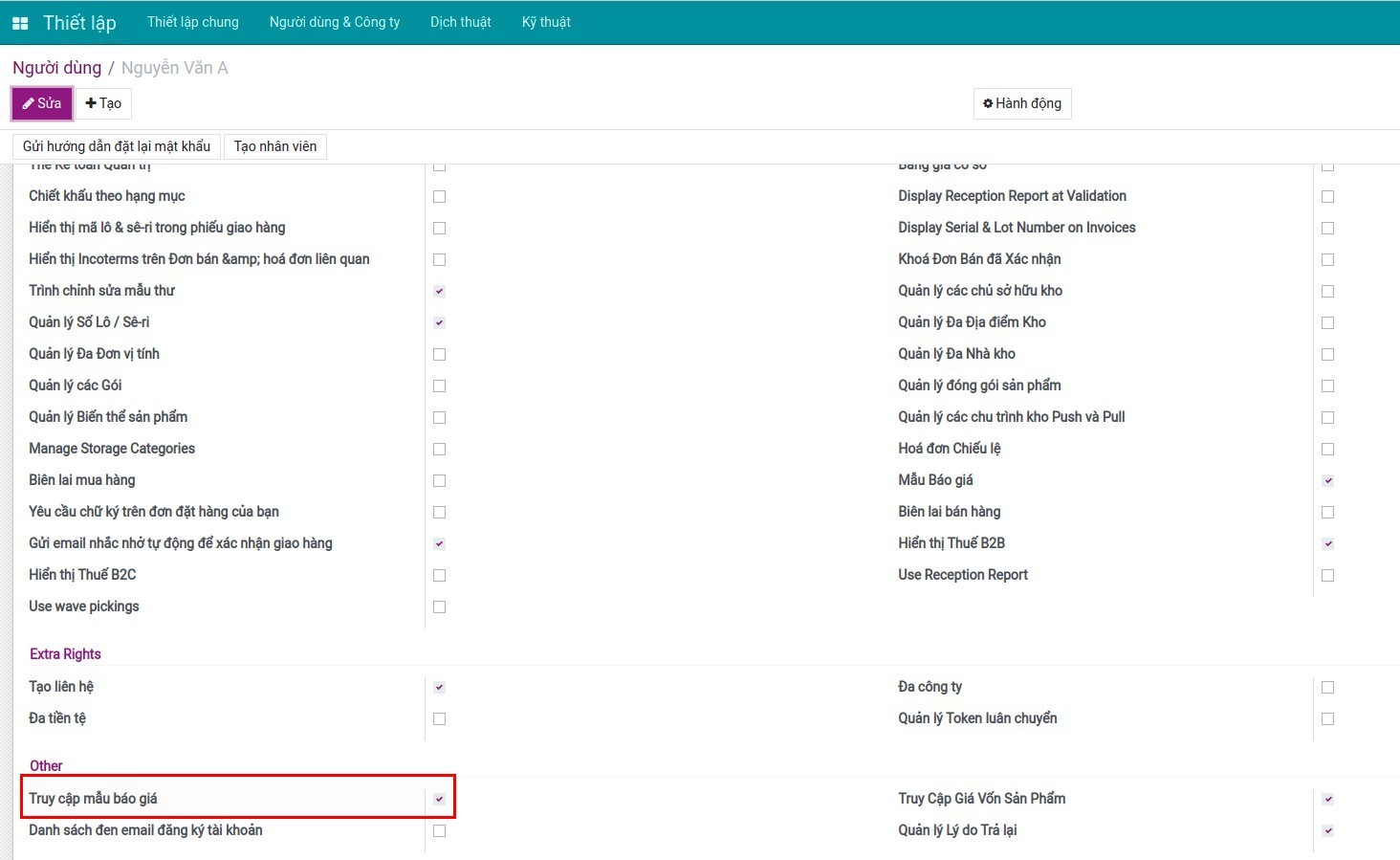Toggle Truy Cập Giá Vốn Sản Phẩm checkbox
Viewport: 1400px width, 860px height.
(1327, 799)
